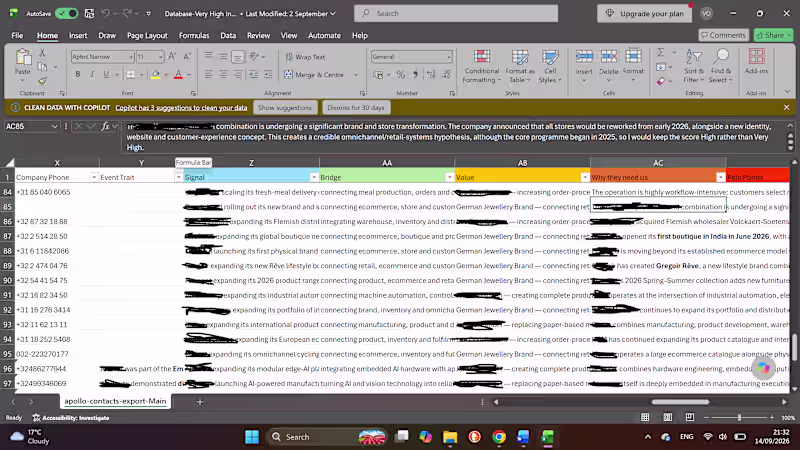This screenshot has width=800, height=450.
Task: Open Conditional Formatting menu
Action: coord(481,66)
